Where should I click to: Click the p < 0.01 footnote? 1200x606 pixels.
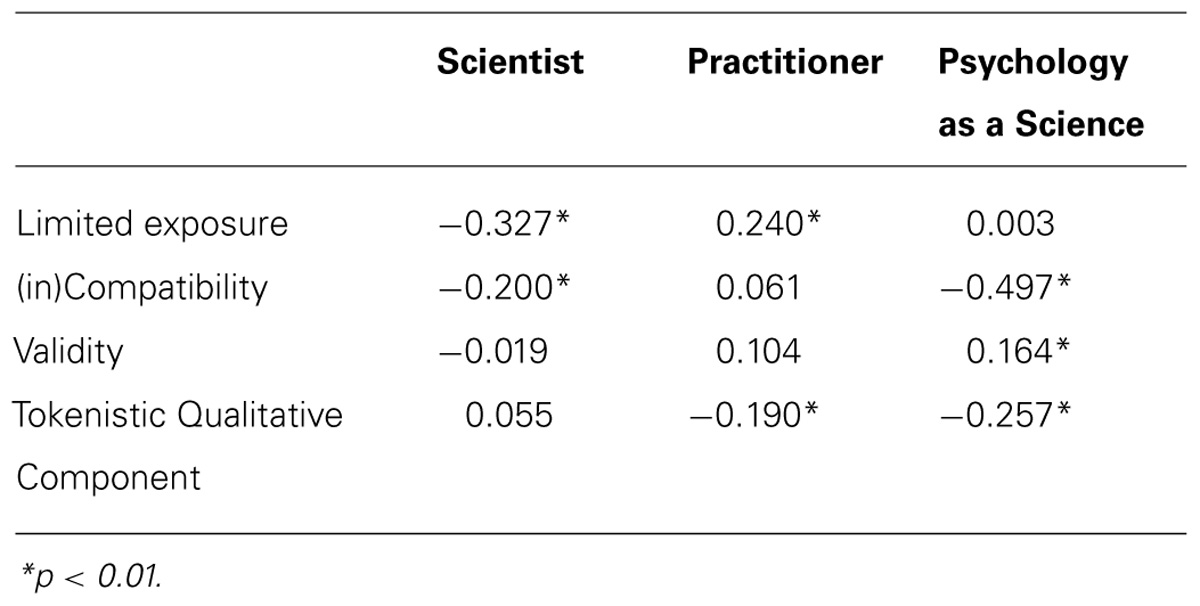91,573
